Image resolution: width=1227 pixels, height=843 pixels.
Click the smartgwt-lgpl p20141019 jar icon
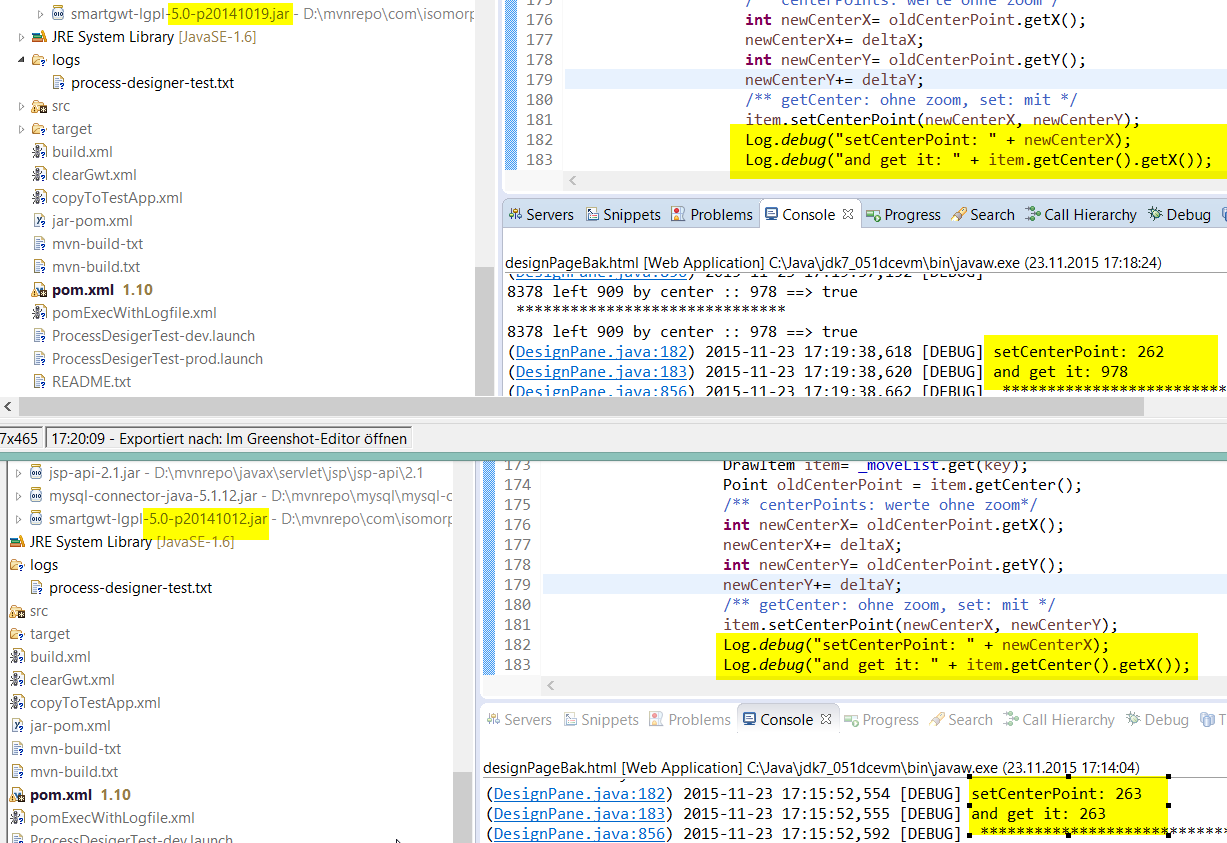59,14
